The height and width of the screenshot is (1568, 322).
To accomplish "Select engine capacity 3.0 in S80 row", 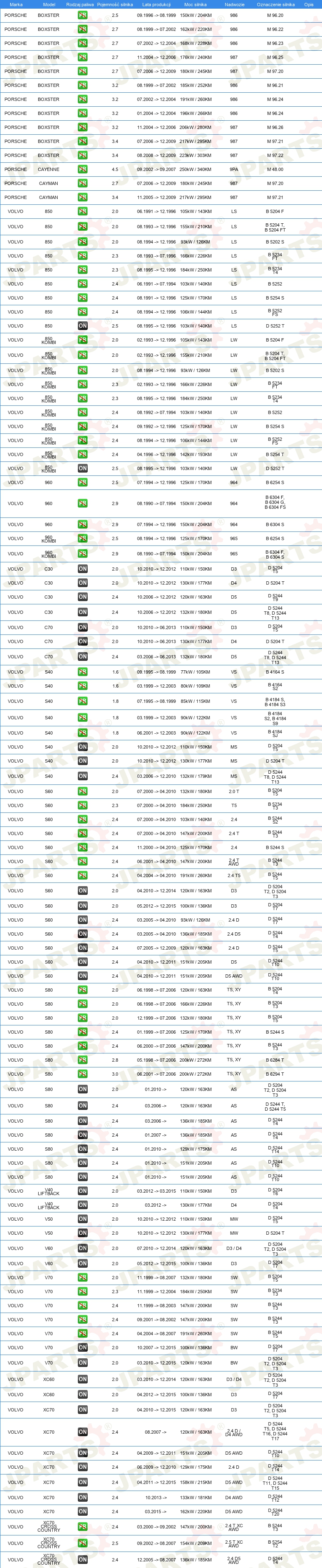I will (x=115, y=1074).
